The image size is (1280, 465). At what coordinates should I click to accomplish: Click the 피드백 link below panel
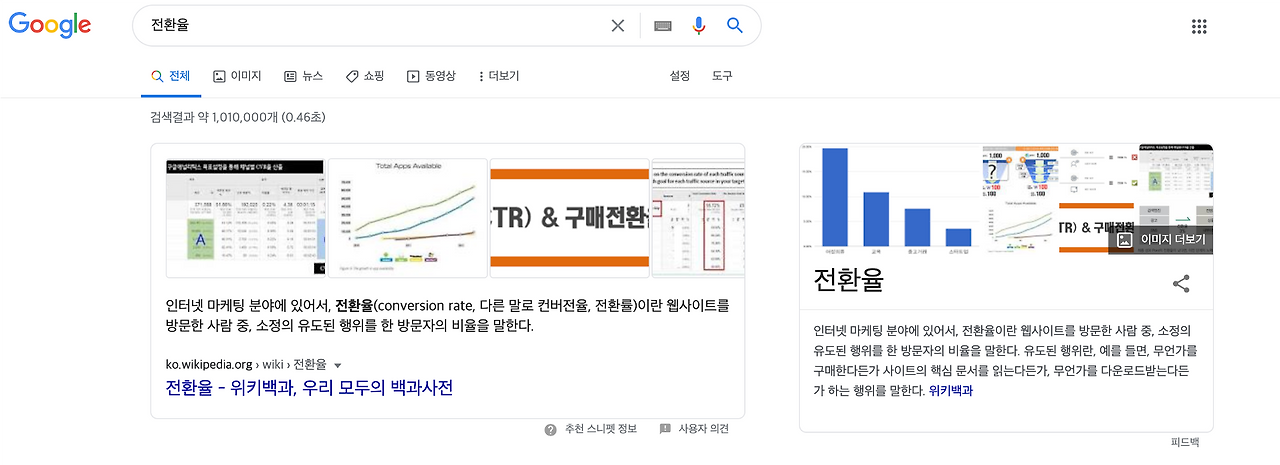1185,442
